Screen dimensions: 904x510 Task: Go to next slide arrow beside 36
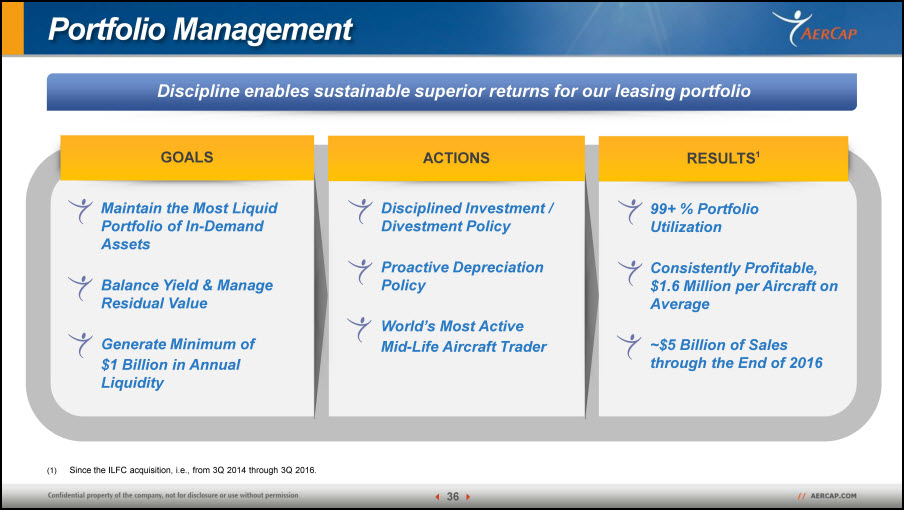[468, 497]
